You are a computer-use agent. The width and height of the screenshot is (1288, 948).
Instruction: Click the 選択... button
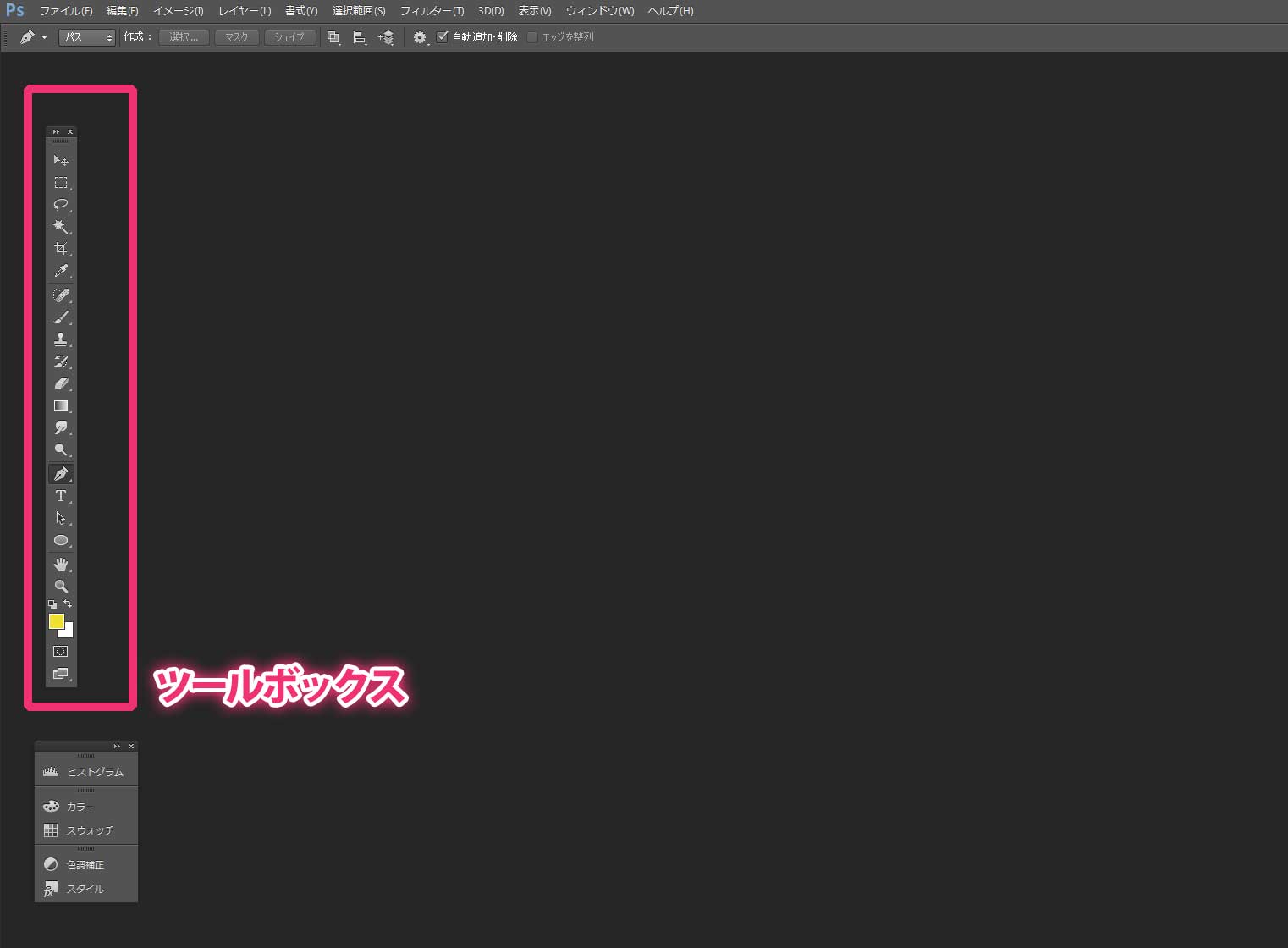184,37
